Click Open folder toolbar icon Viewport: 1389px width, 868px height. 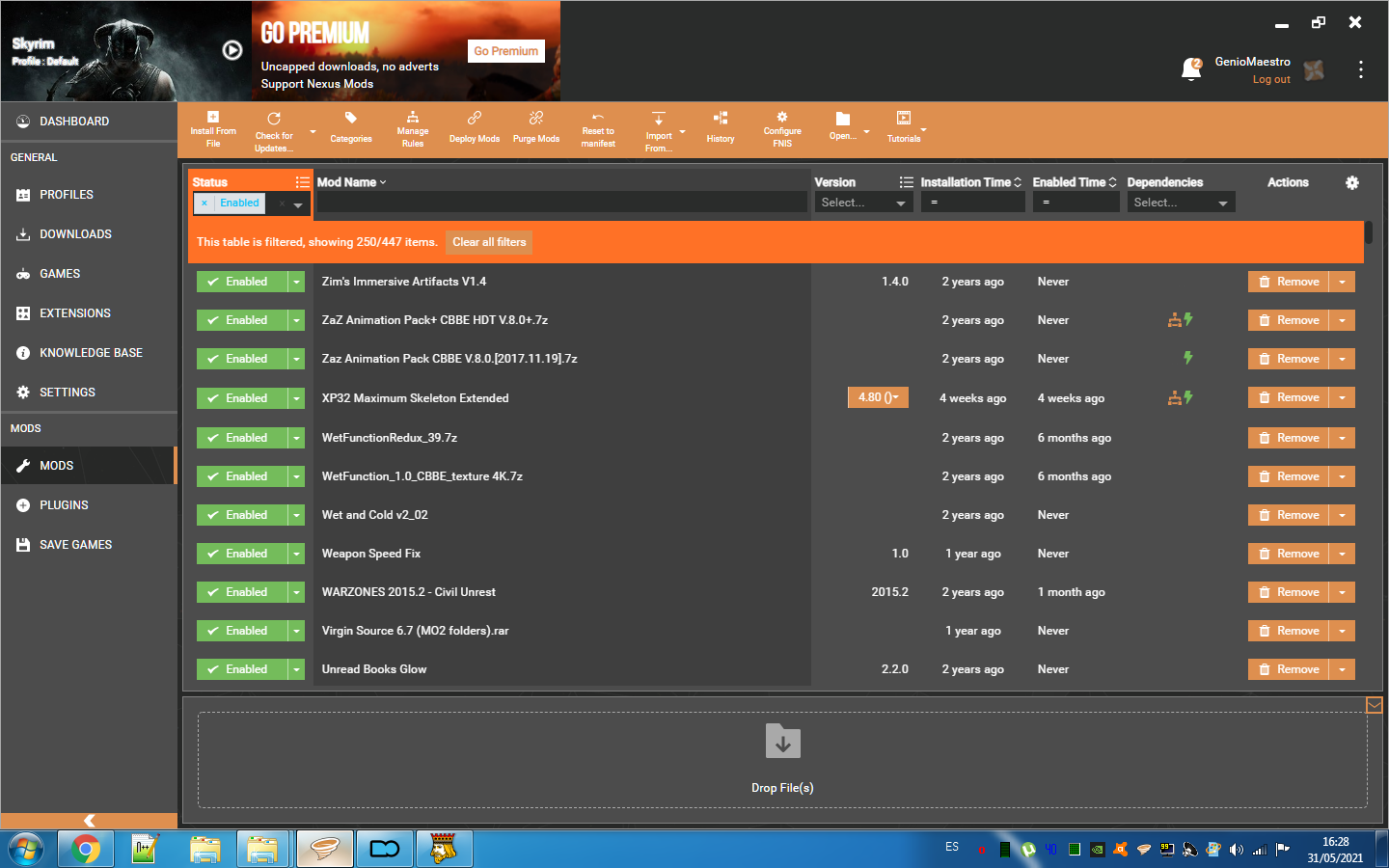(x=842, y=119)
